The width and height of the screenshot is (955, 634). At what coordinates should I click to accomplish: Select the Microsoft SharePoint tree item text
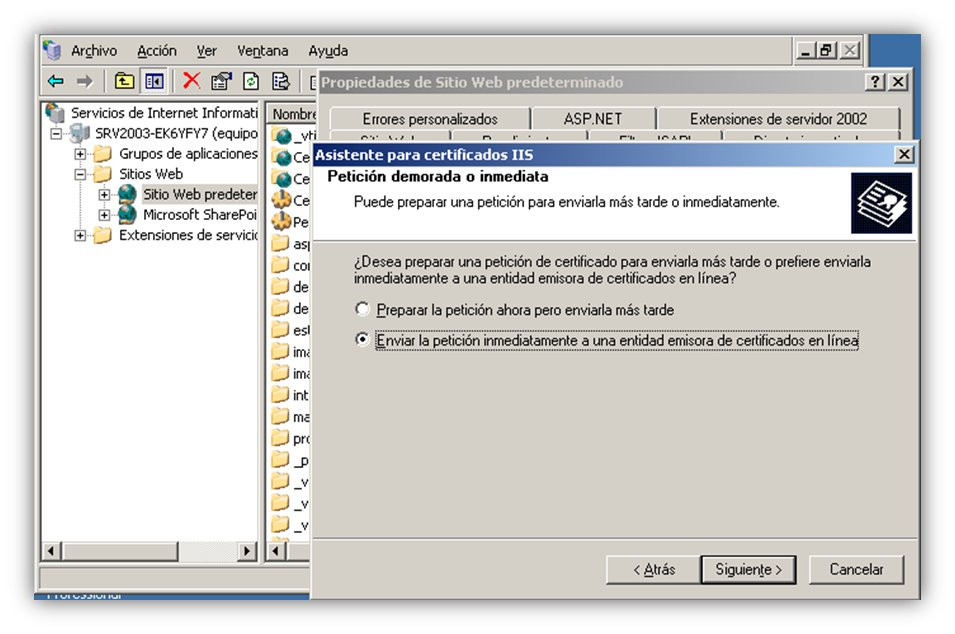(200, 214)
